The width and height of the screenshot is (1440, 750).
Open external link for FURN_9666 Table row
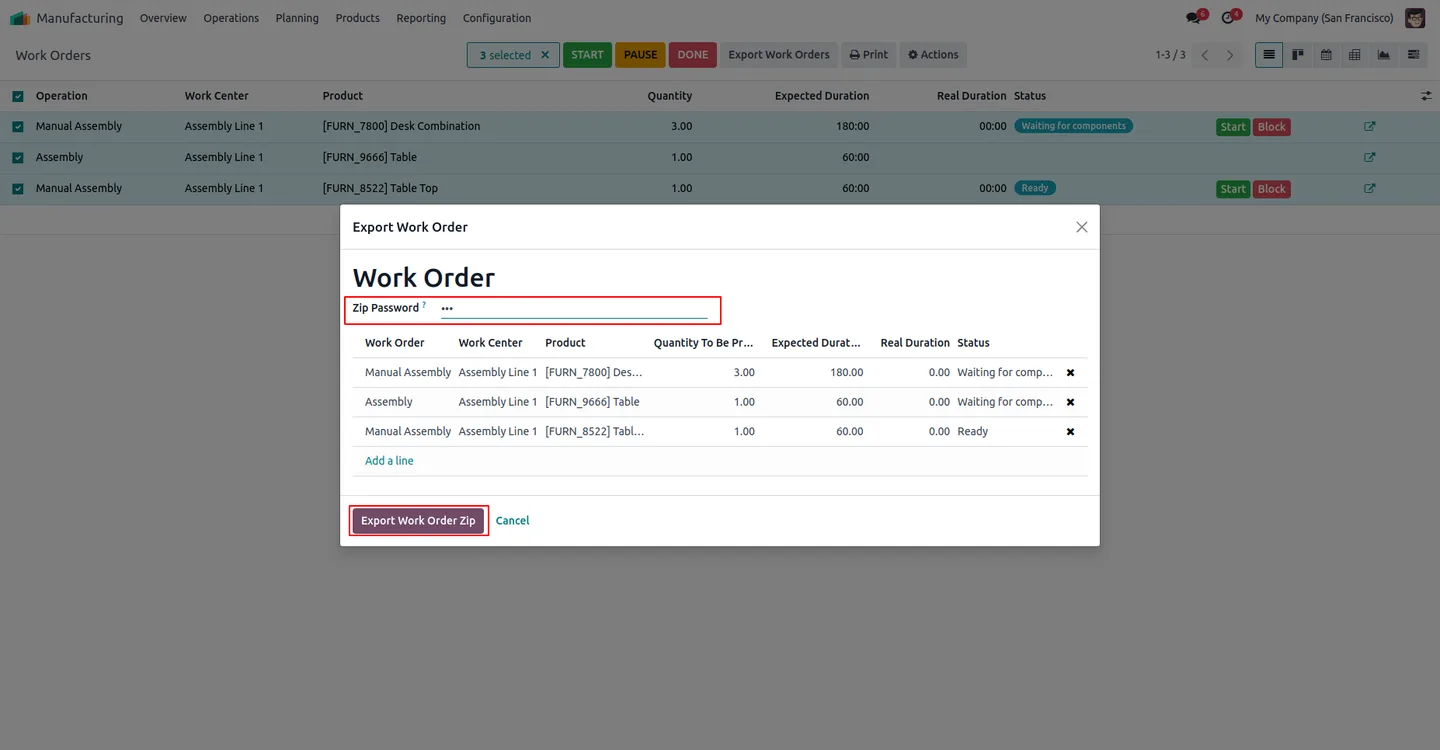pyautogui.click(x=1370, y=158)
